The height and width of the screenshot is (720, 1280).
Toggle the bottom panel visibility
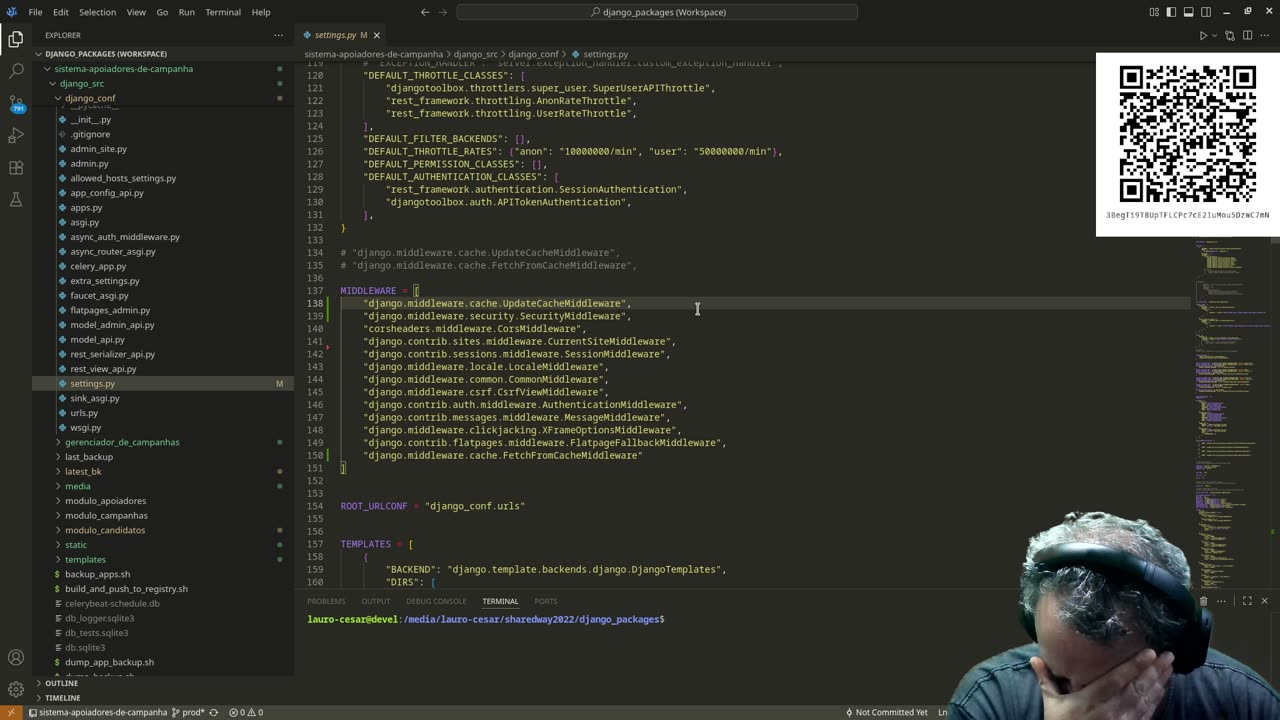tap(1188, 12)
